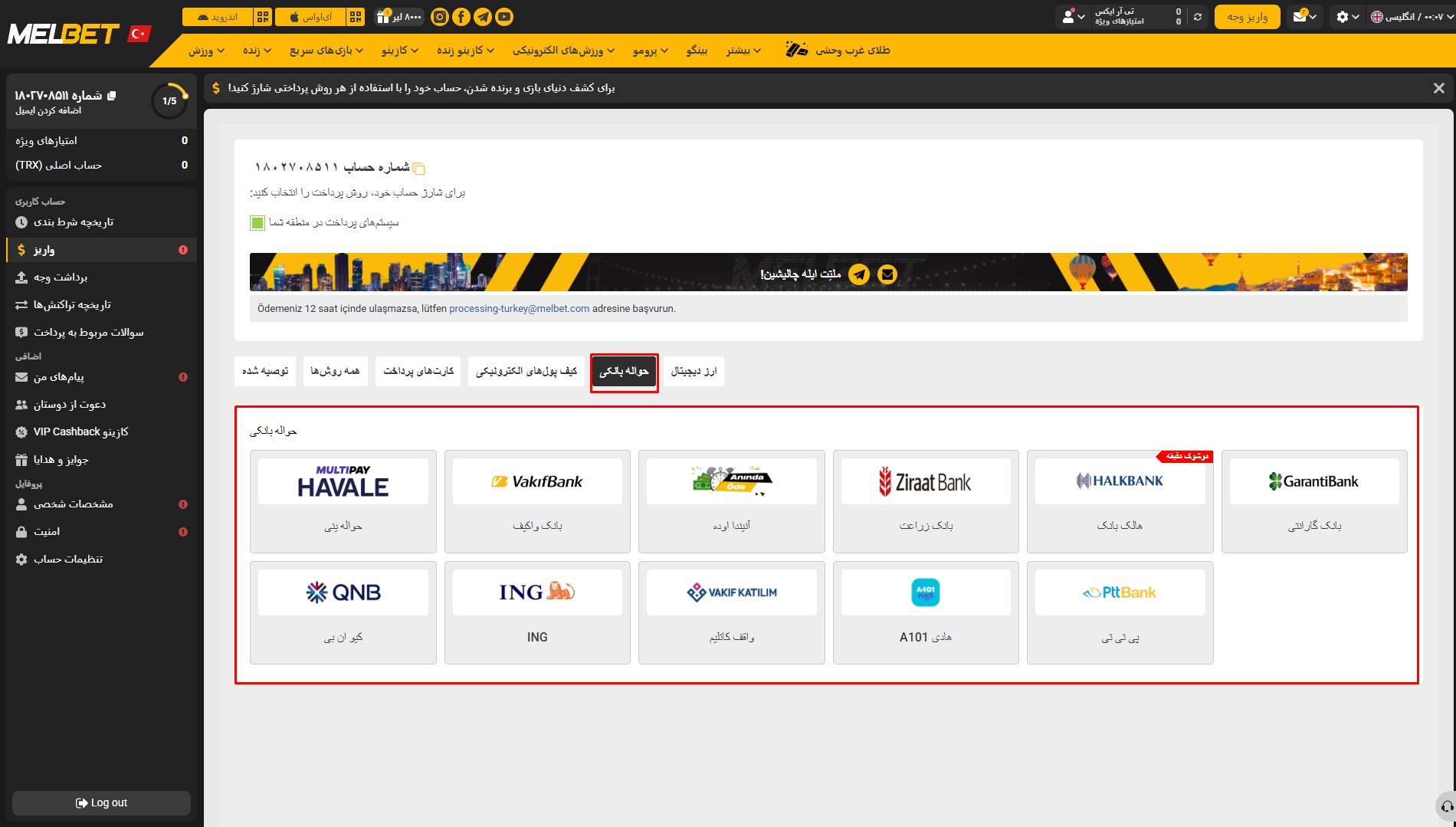Click the Android app download button
Screen dimensions: 1456x827
[x=218, y=17]
